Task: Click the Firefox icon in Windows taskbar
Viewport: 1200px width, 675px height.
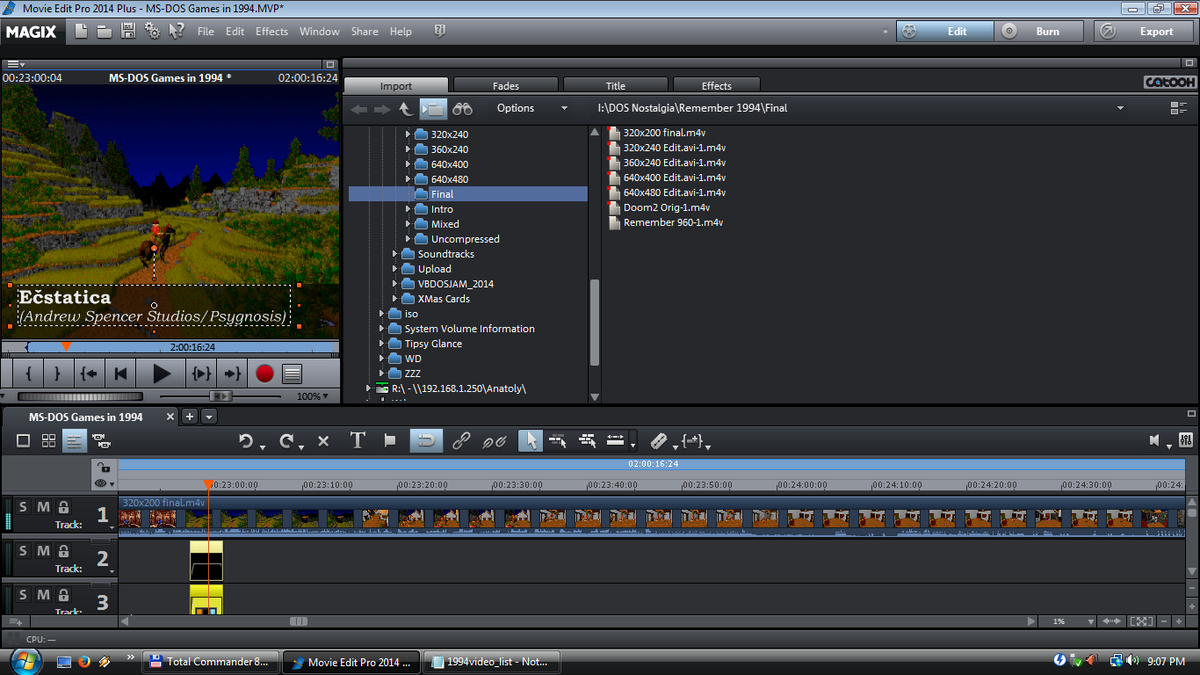Action: (x=84, y=661)
